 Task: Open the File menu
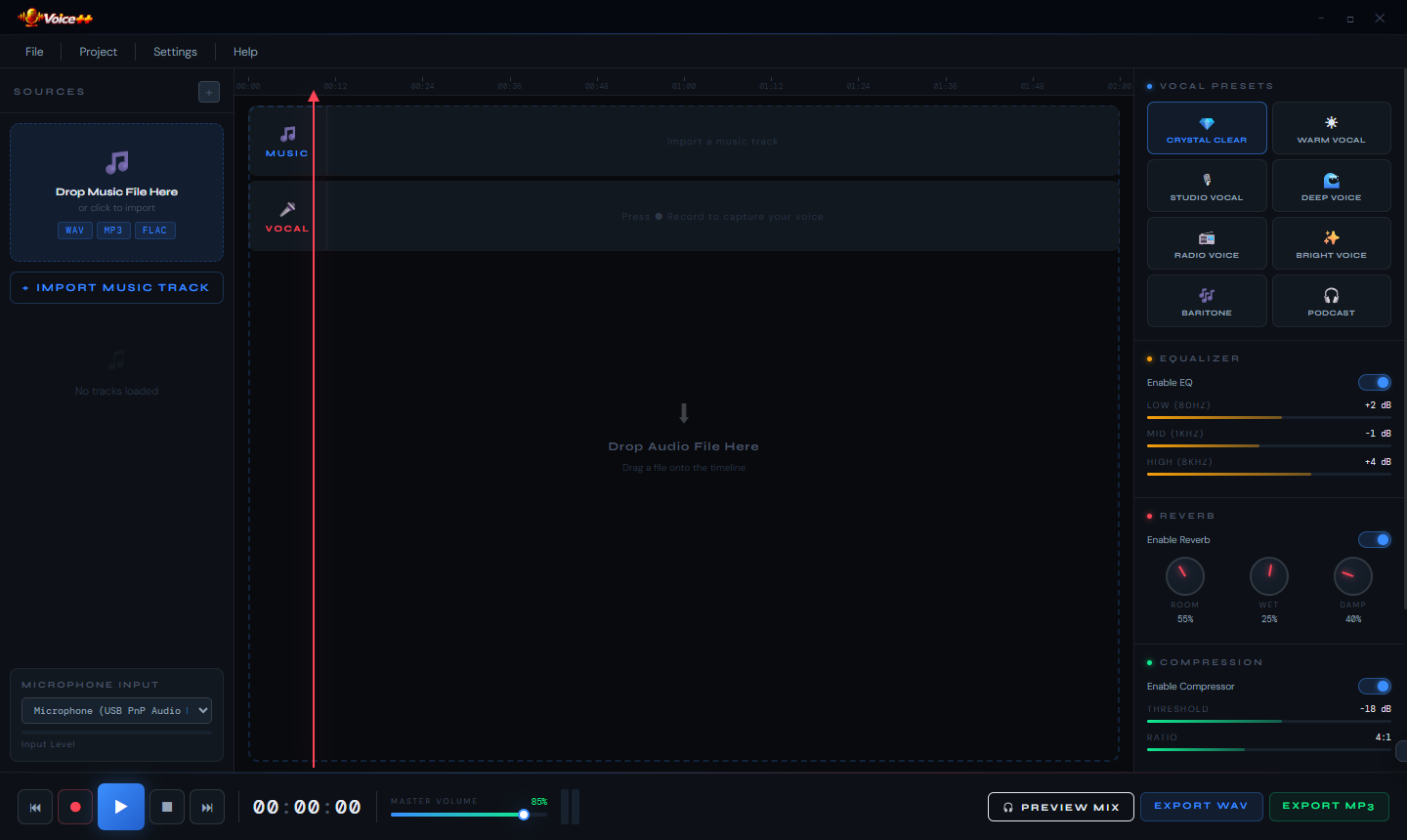(34, 52)
